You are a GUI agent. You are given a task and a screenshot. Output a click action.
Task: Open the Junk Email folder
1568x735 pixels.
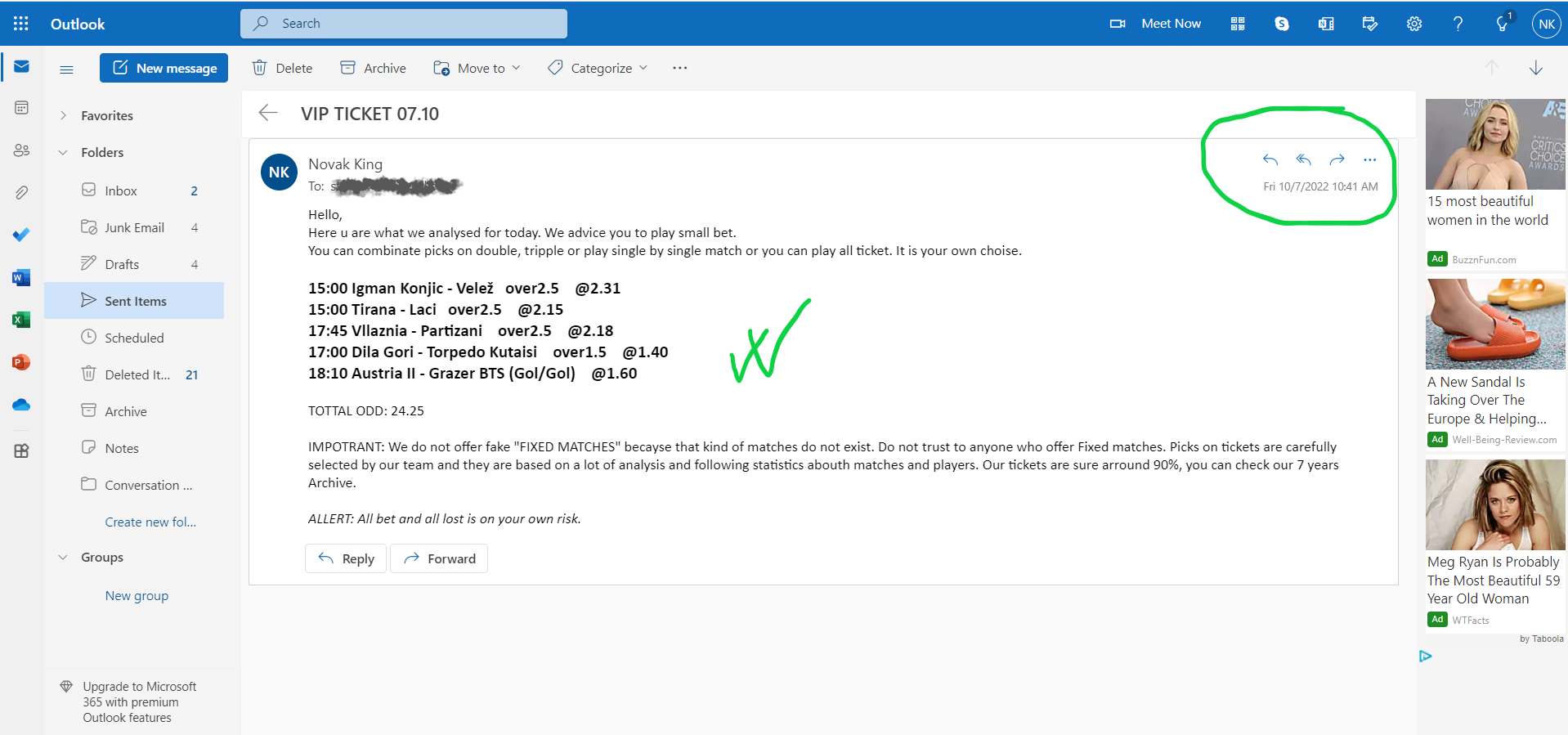pyautogui.click(x=134, y=227)
